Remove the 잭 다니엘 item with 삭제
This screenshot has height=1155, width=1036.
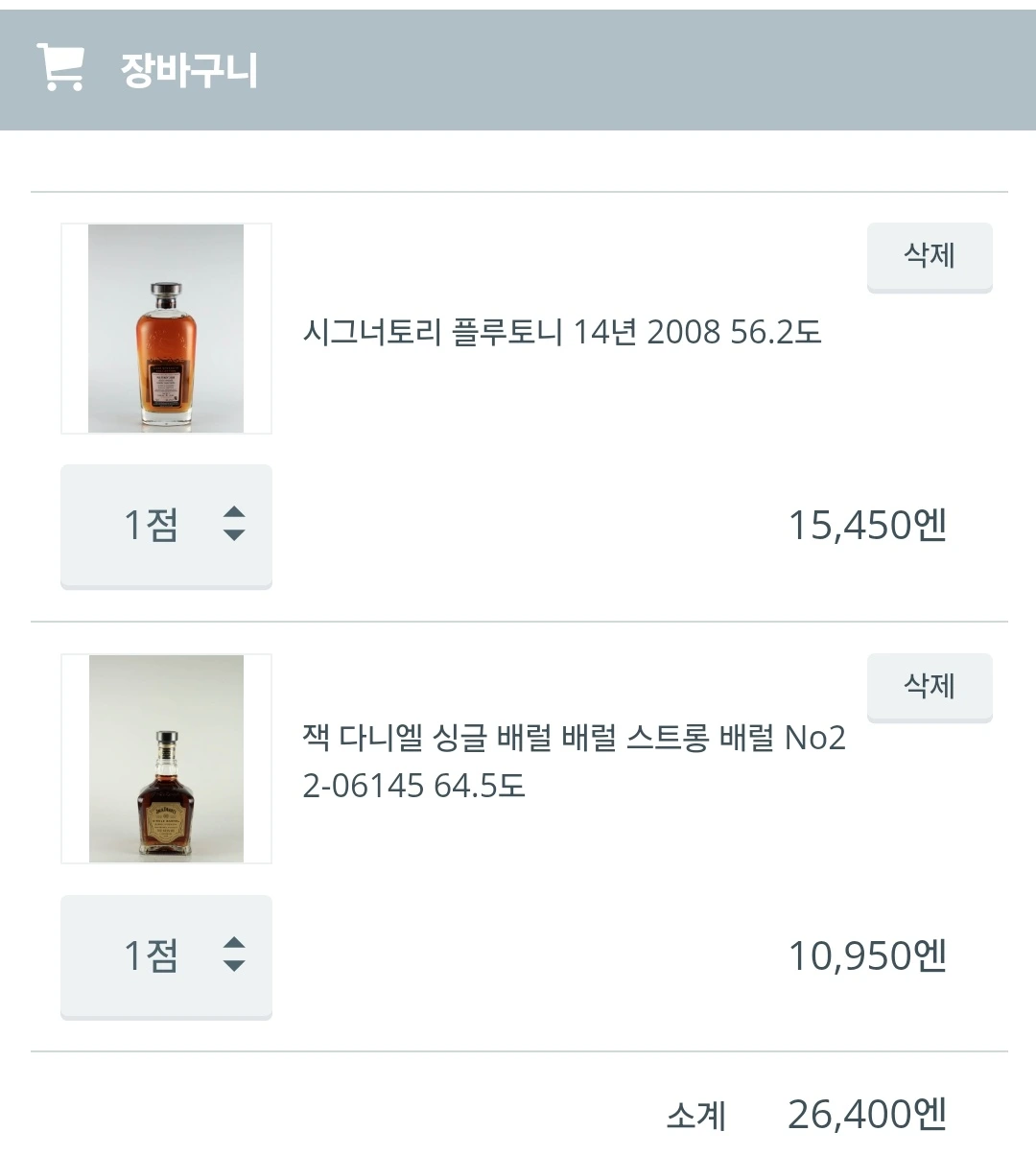pos(929,687)
